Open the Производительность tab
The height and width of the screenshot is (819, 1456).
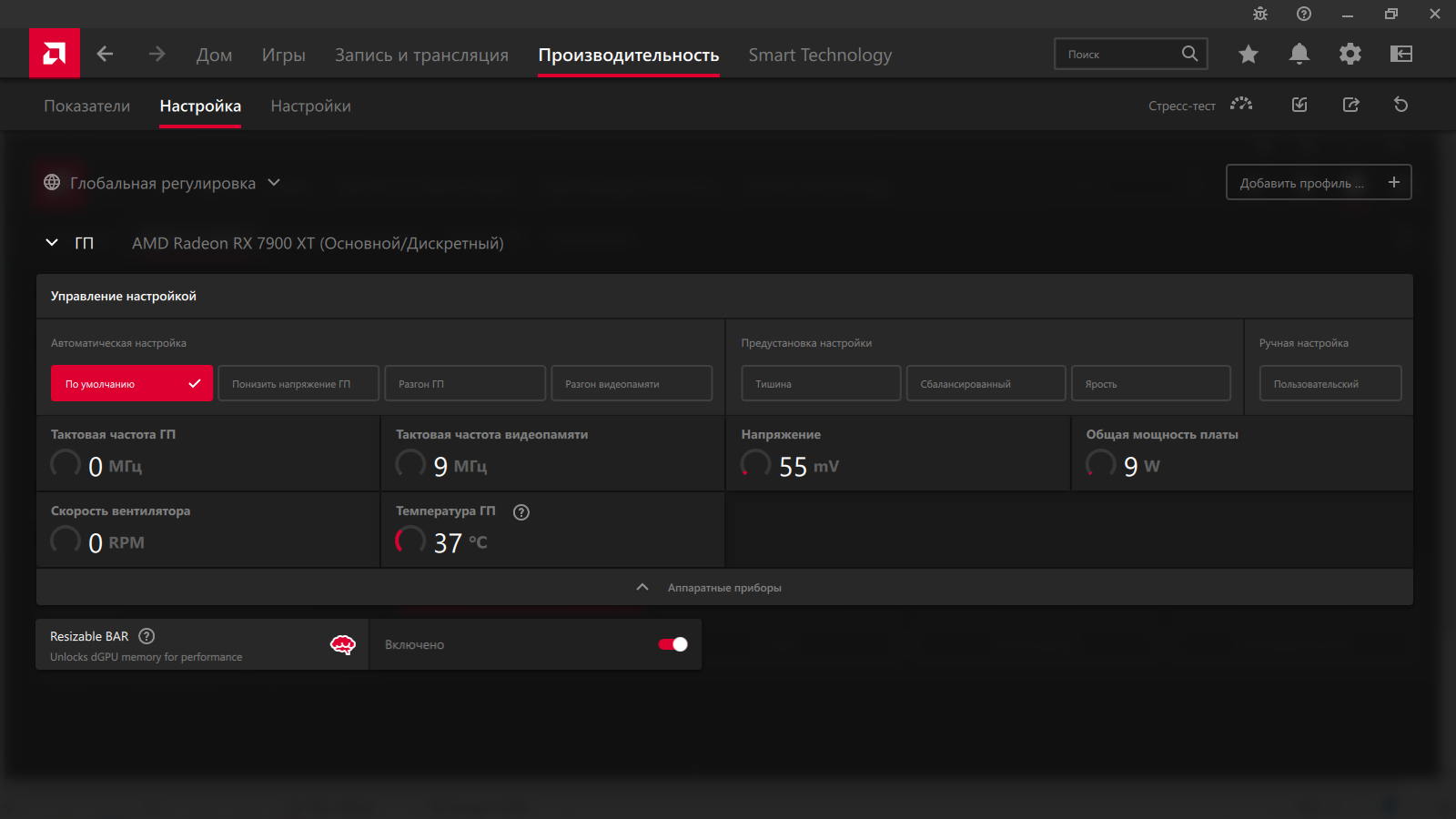click(x=629, y=55)
